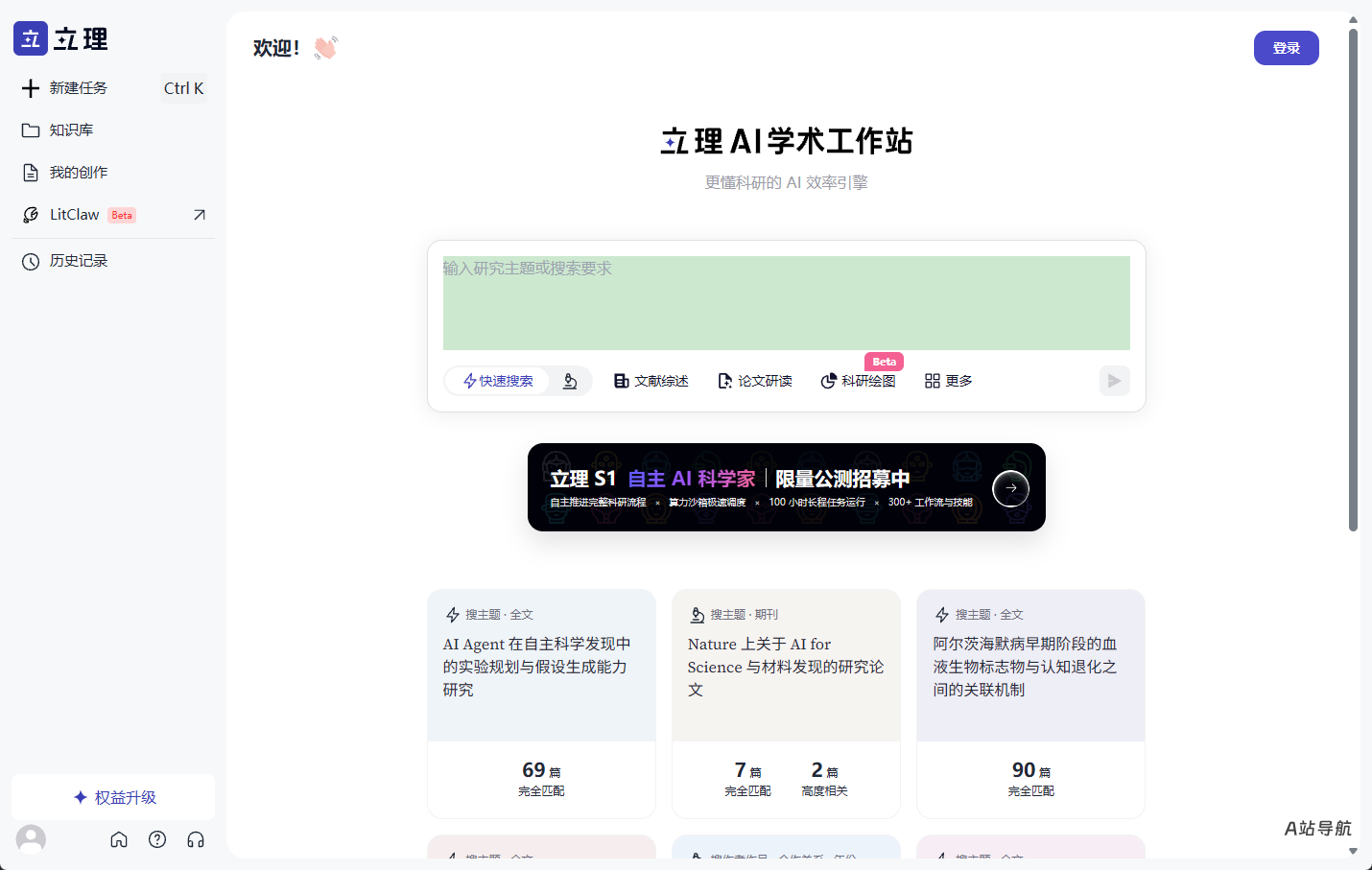Go to 我的创作 in the sidebar
1372x870 pixels.
tap(113, 173)
